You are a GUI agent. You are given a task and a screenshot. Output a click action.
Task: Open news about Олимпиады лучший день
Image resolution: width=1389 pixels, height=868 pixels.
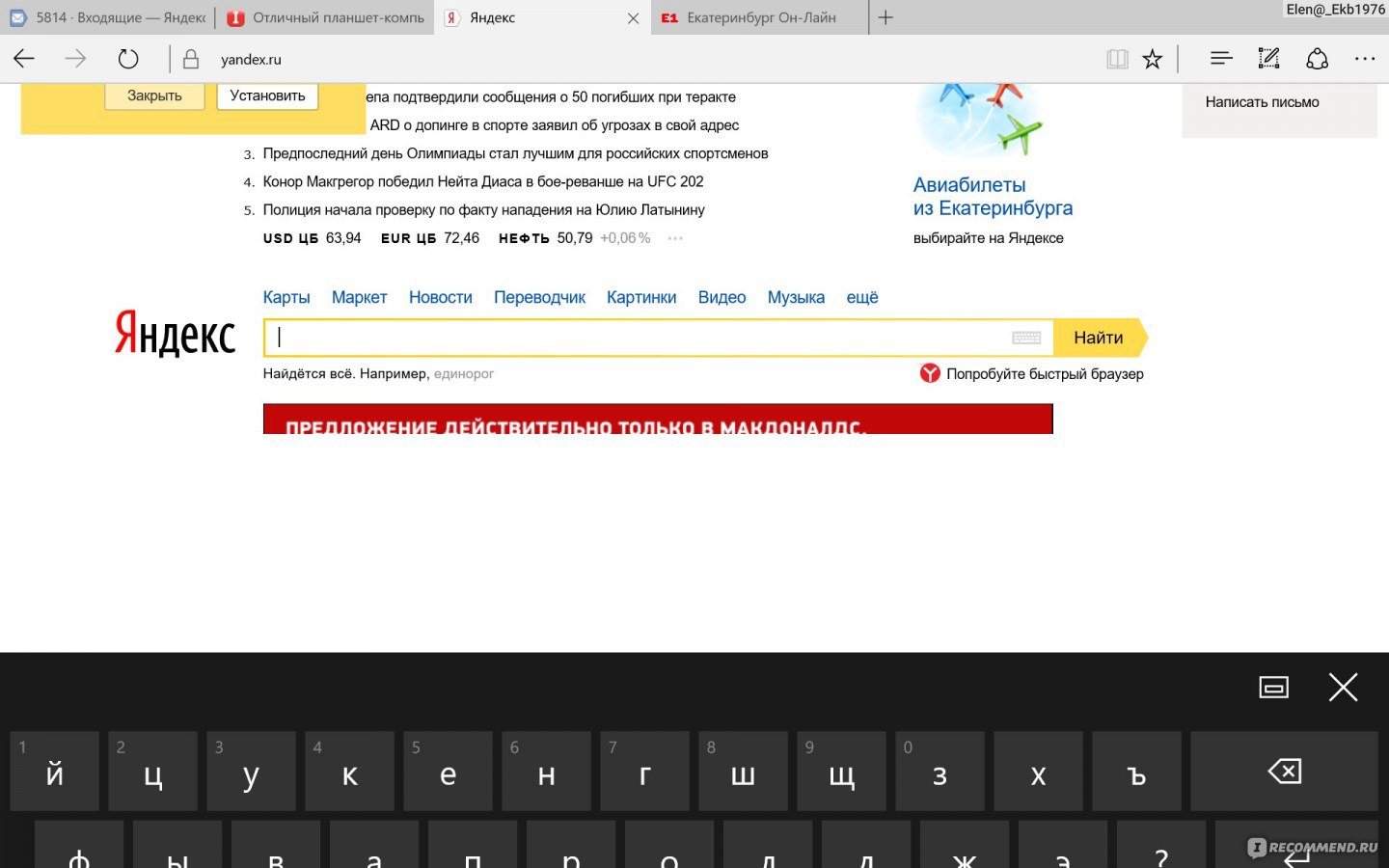(x=515, y=153)
